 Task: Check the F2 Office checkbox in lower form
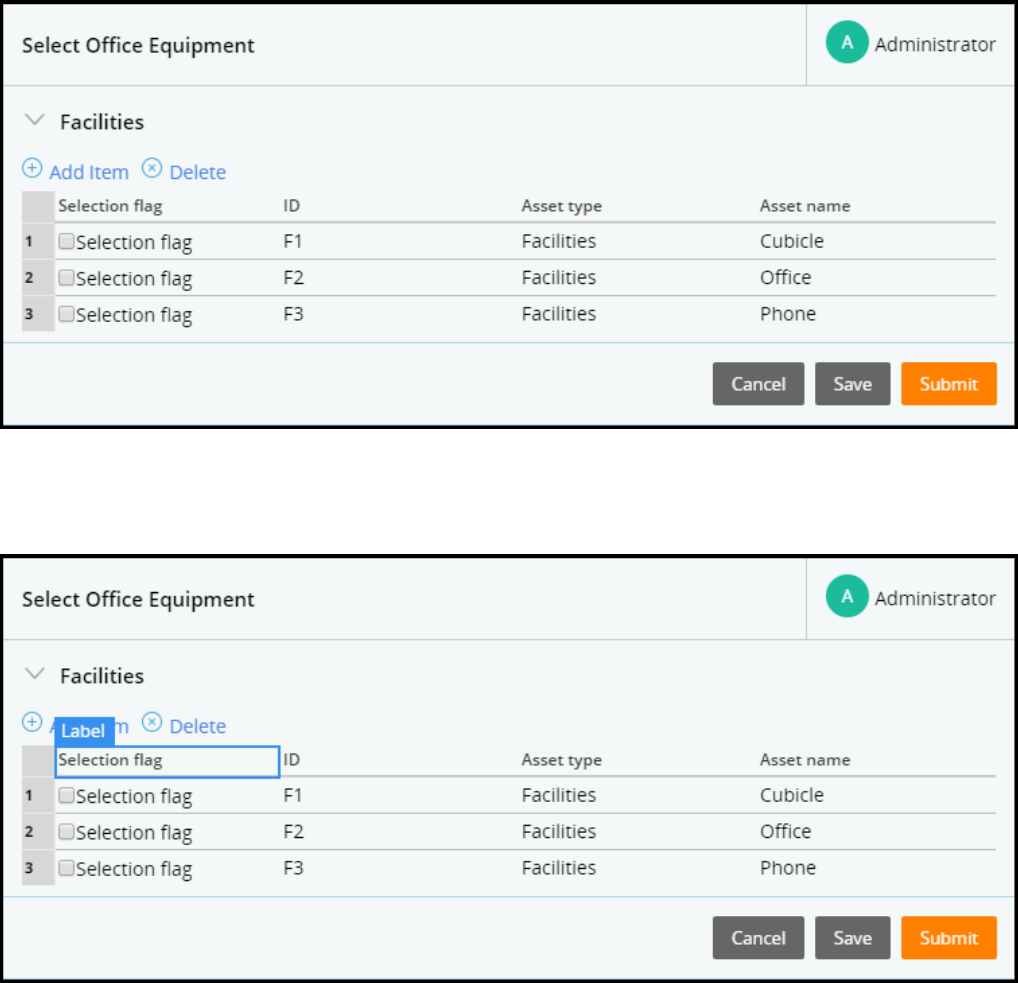[x=66, y=831]
